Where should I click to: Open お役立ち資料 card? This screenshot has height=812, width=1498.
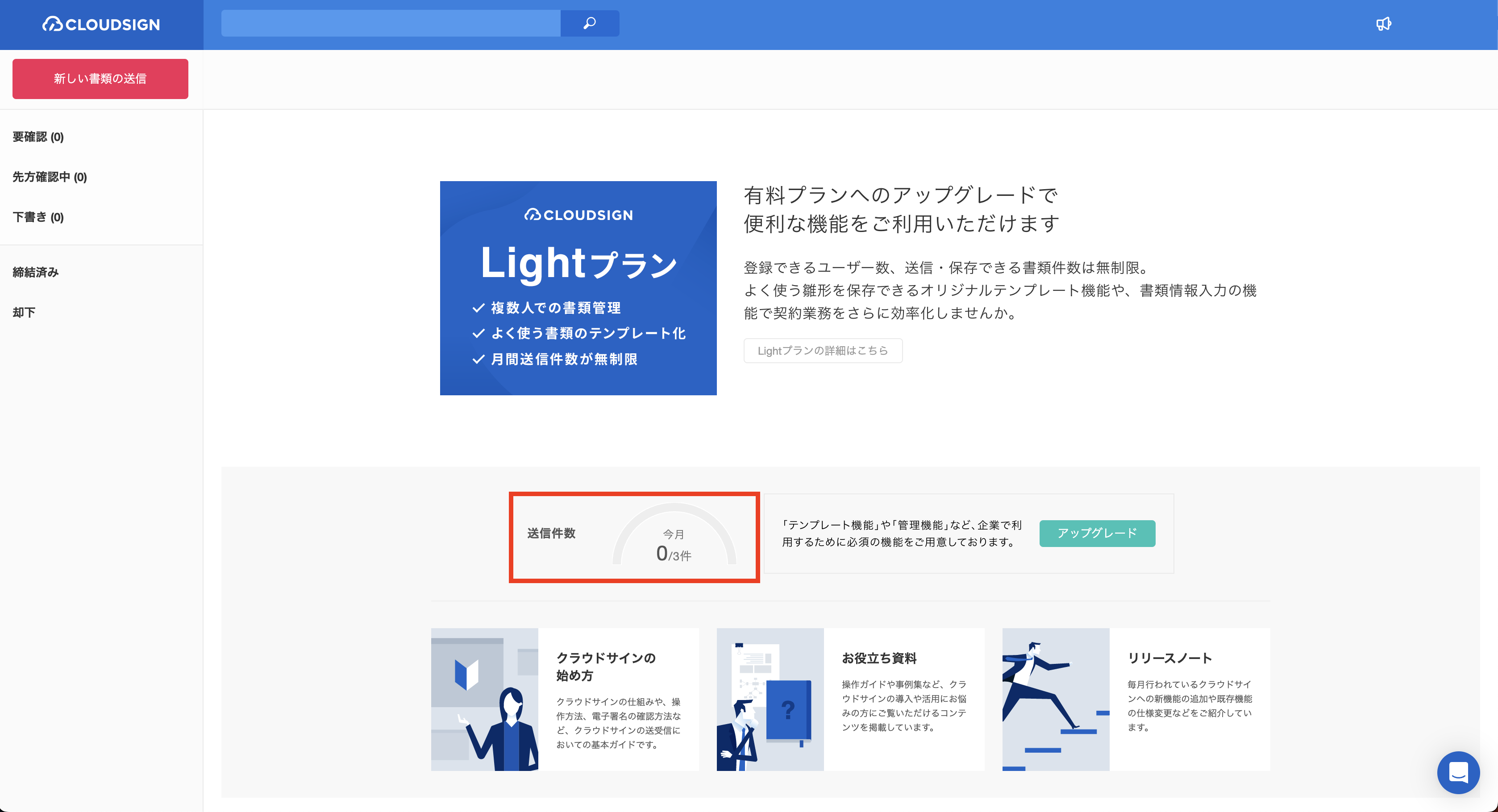(x=851, y=699)
